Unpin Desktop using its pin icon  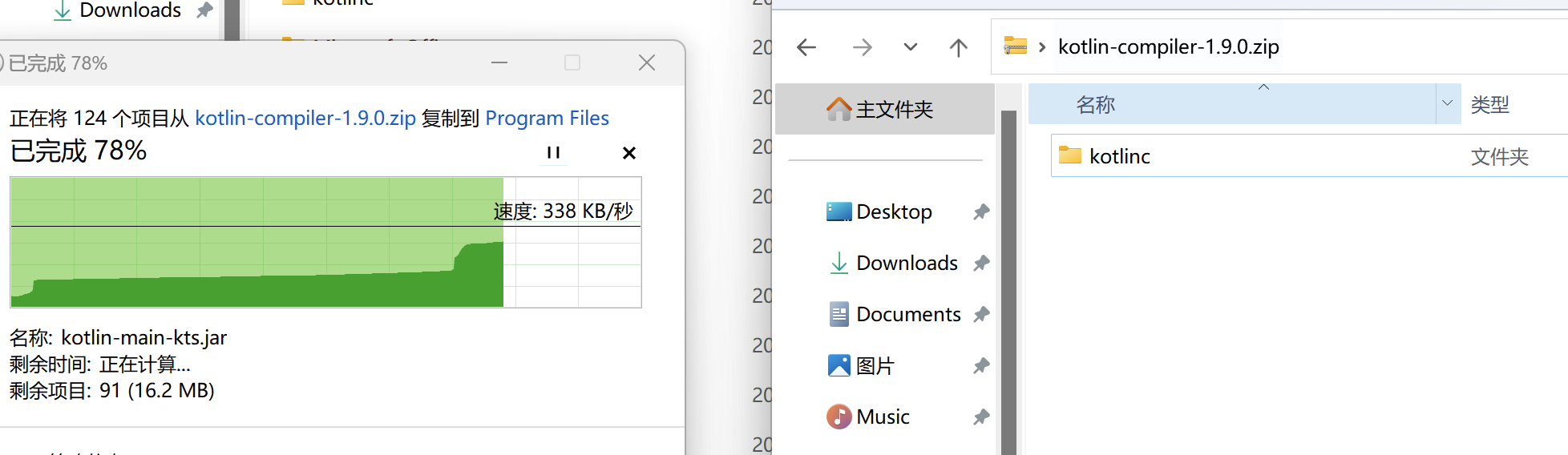(981, 212)
